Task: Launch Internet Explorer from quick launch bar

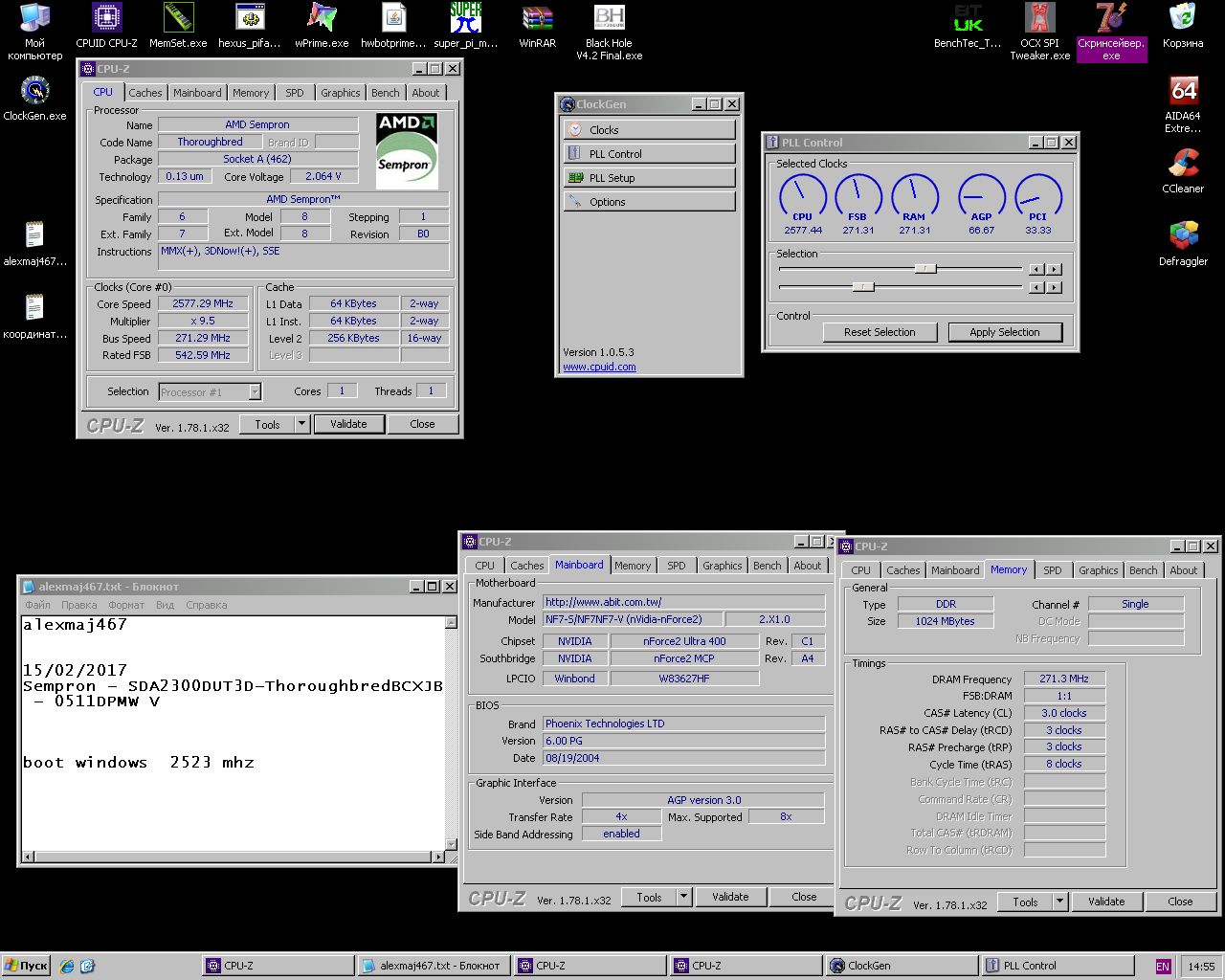Action: [67, 966]
